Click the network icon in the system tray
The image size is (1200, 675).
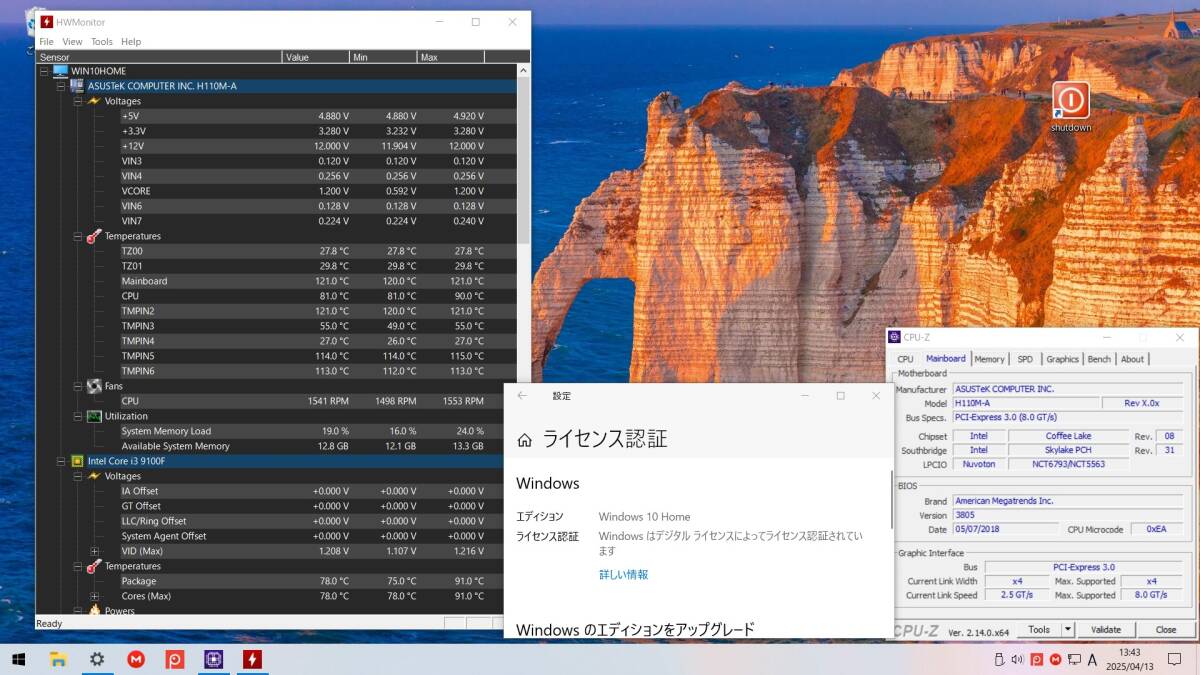click(x=1074, y=659)
